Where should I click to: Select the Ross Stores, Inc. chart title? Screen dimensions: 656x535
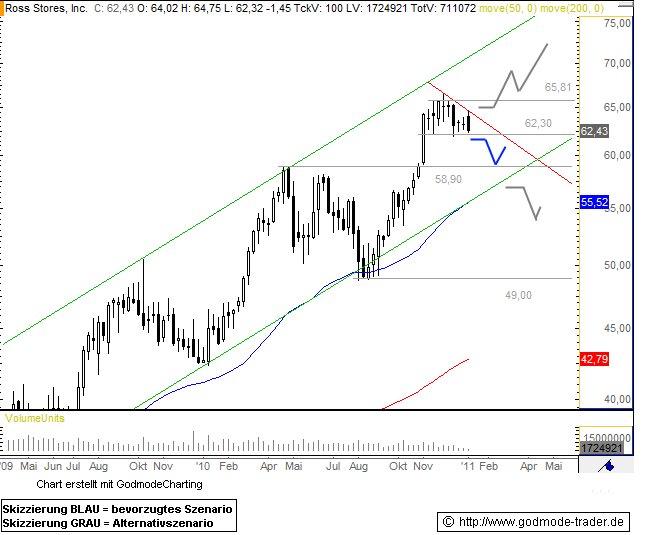pos(46,8)
